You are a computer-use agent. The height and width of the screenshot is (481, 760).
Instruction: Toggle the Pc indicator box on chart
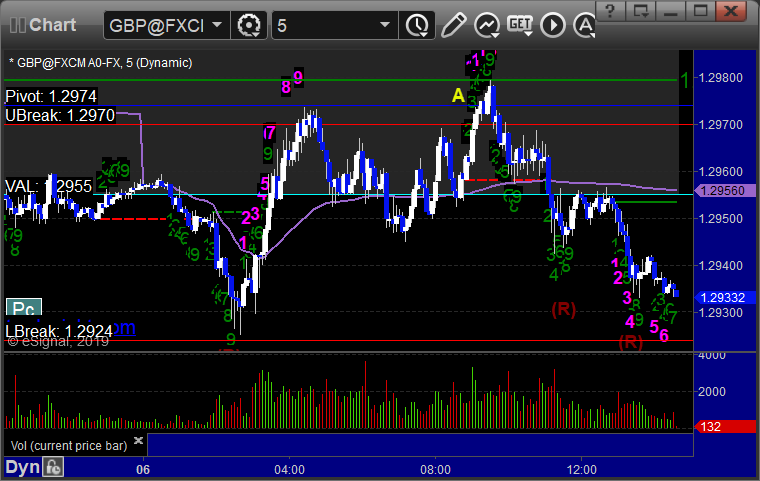click(x=24, y=308)
